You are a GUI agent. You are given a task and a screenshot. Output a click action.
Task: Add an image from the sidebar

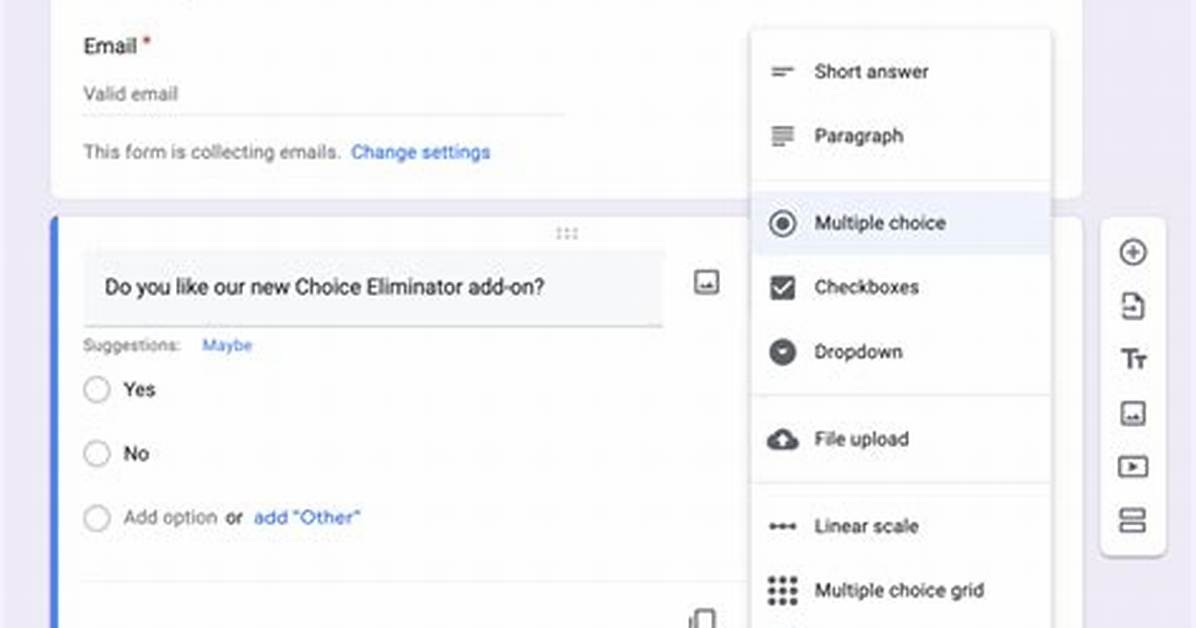[1133, 414]
